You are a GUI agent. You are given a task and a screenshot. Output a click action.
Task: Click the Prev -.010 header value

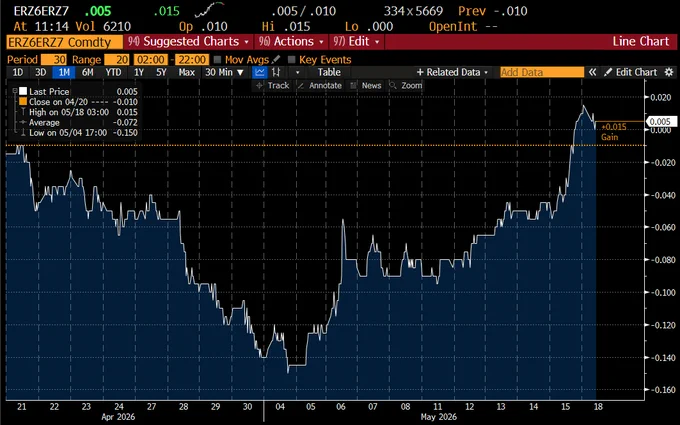tap(493, 11)
